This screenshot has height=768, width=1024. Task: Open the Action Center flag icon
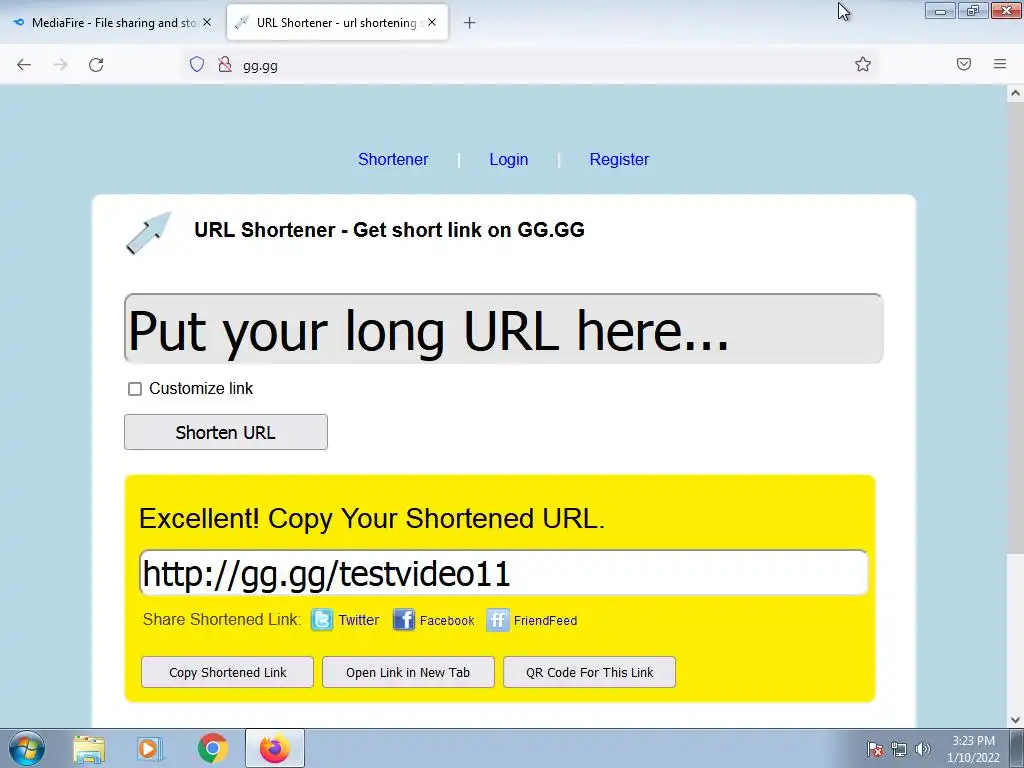pos(875,749)
